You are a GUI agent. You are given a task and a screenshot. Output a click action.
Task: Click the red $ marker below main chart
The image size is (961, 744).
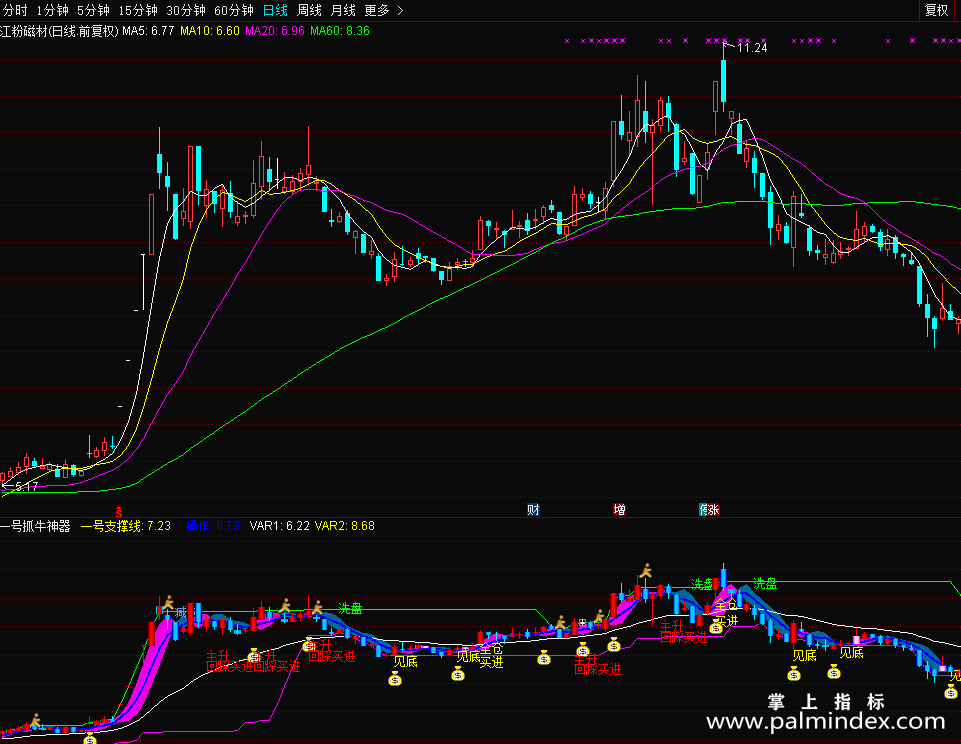tap(119, 512)
